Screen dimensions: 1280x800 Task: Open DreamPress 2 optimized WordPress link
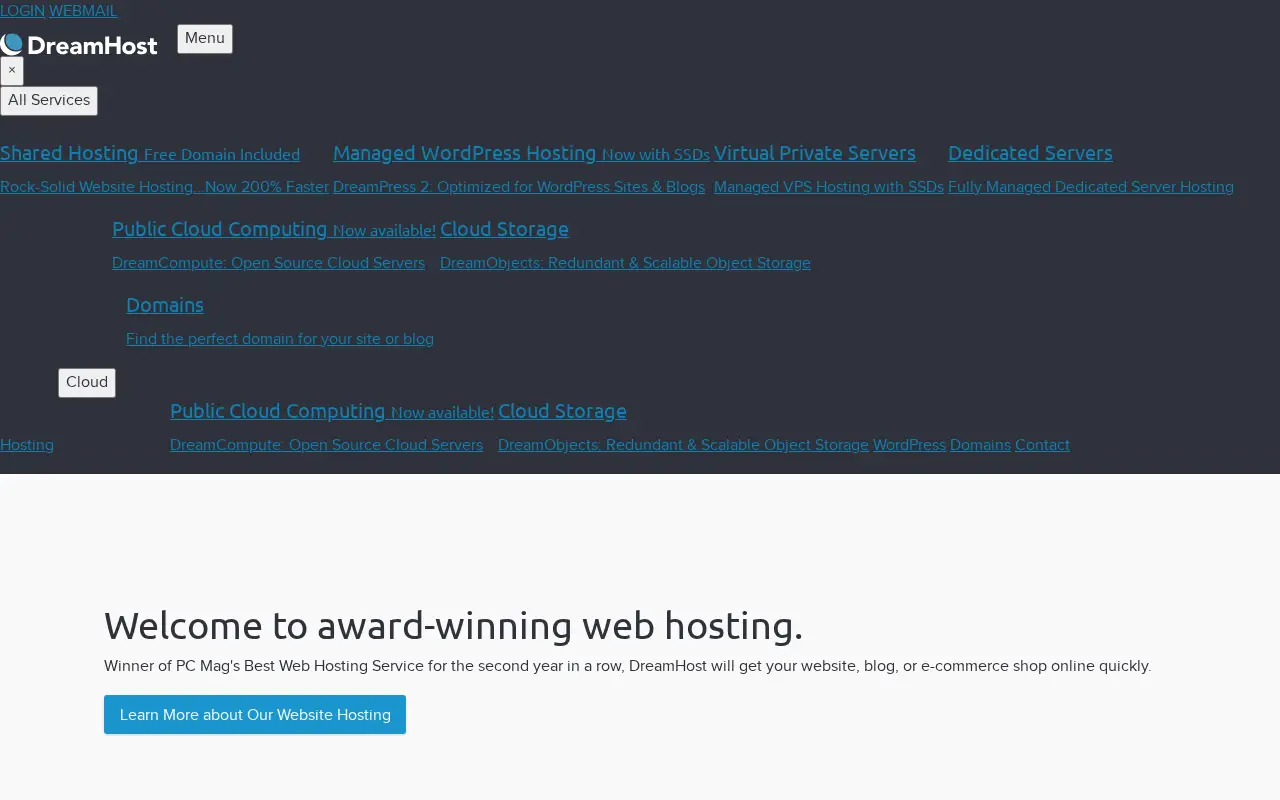pyautogui.click(x=519, y=187)
